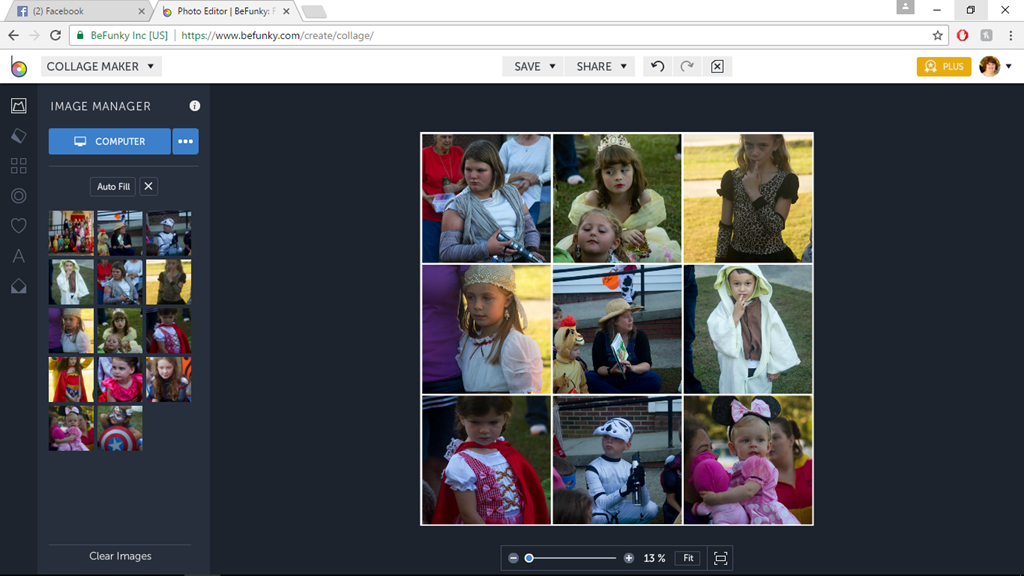Image resolution: width=1024 pixels, height=576 pixels.
Task: Select the Captain America shield thumbnail
Action: [x=120, y=428]
